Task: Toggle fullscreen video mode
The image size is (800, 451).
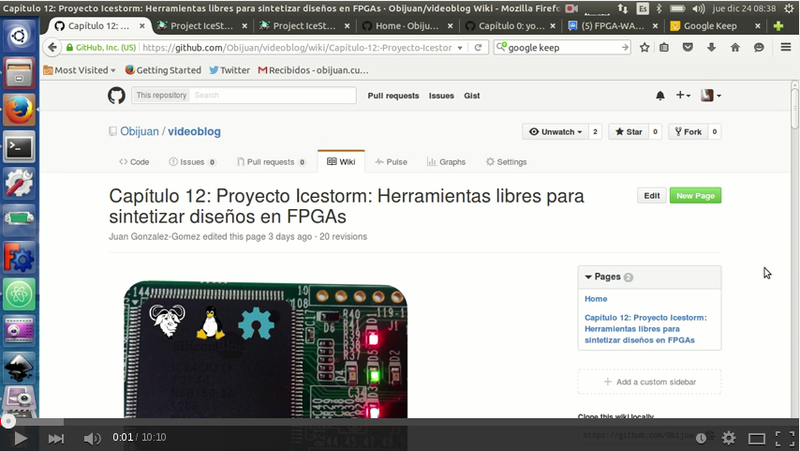Action: coord(784,438)
